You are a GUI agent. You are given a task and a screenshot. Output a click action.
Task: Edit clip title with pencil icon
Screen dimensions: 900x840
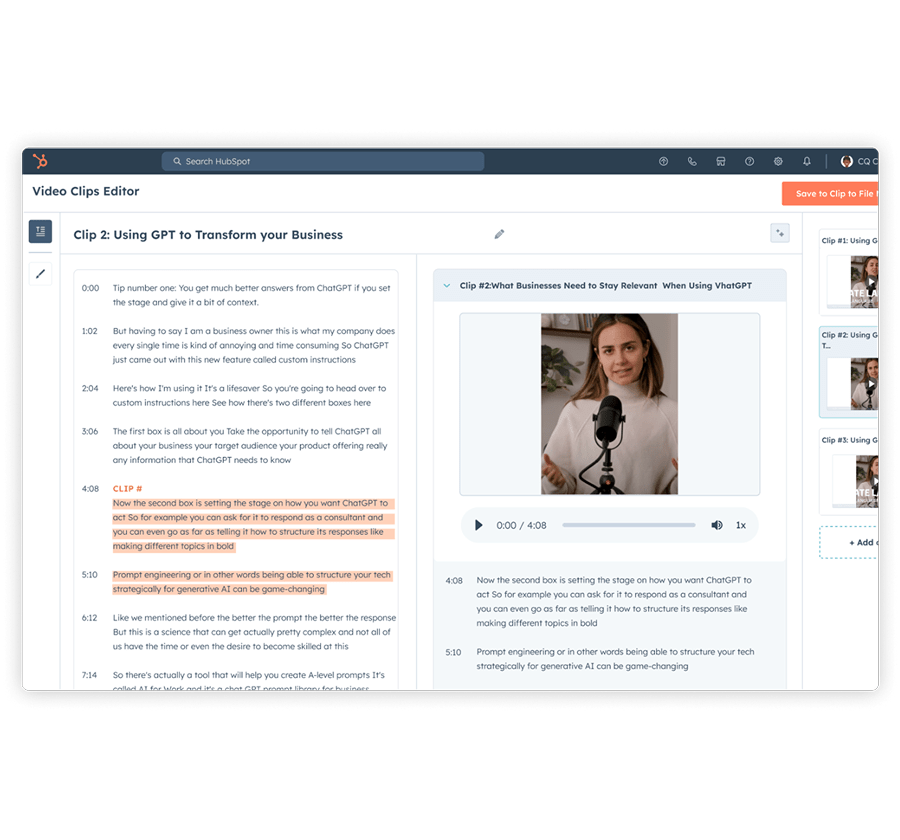(x=499, y=234)
